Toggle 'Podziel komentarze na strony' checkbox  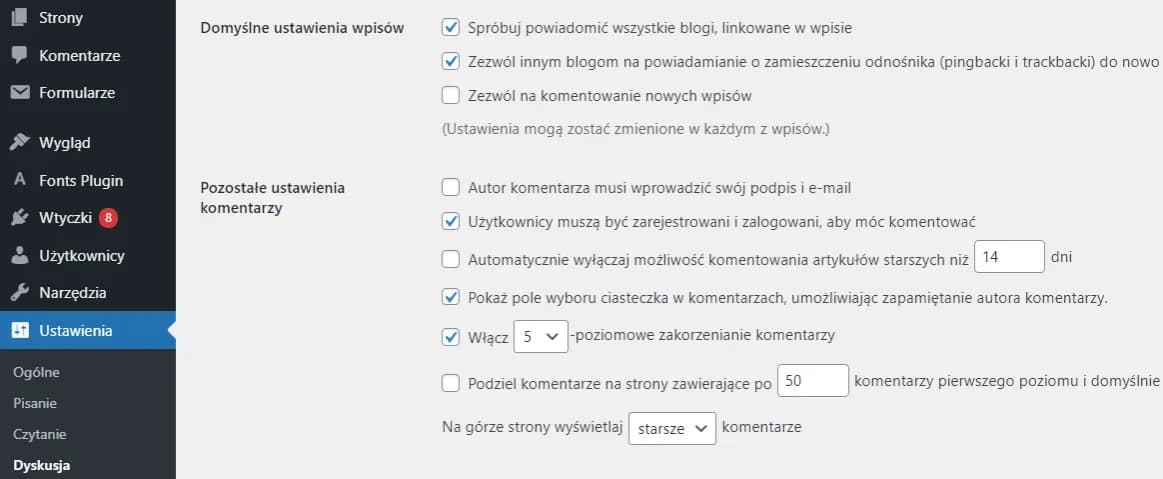tap(450, 382)
